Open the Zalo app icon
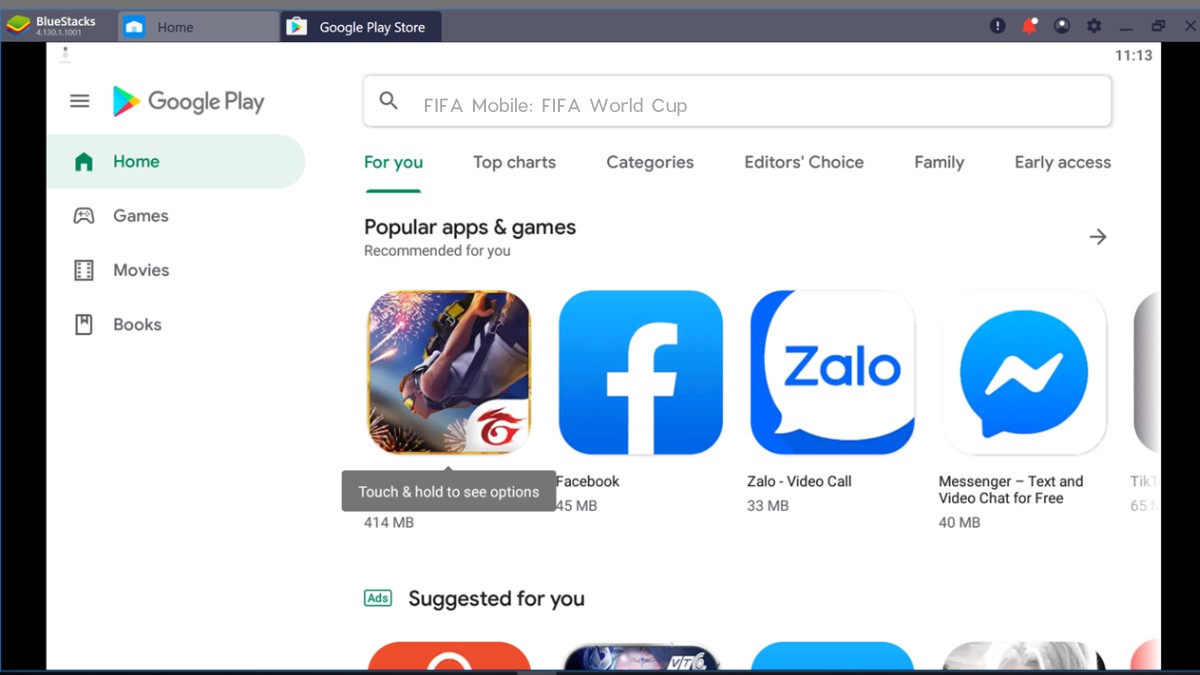1200x675 pixels. (x=832, y=372)
